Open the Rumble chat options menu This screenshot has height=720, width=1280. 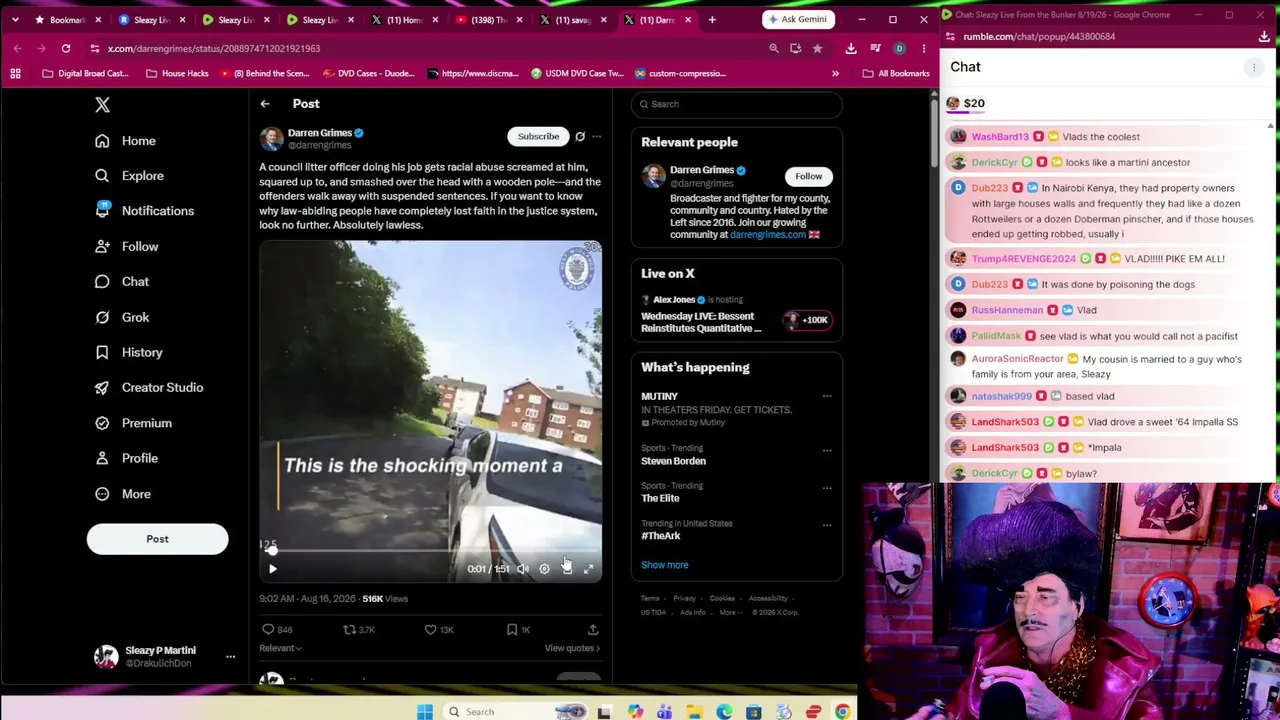[x=1253, y=67]
